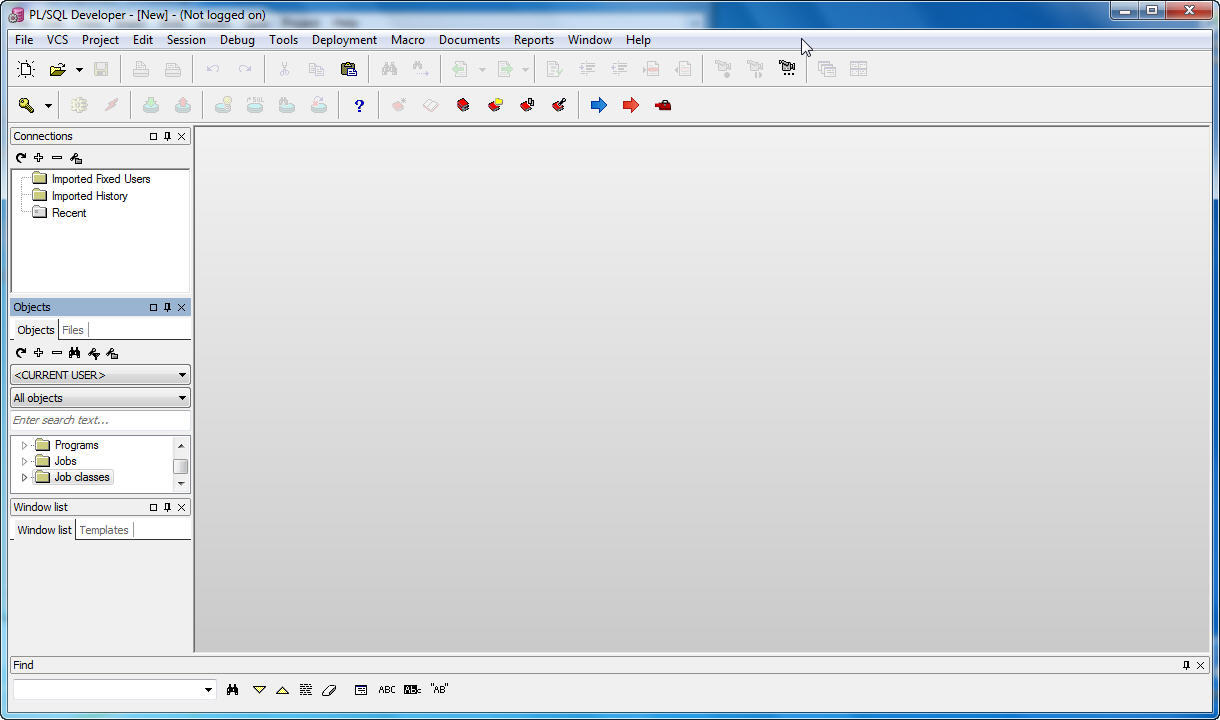Viewport: 1220px width, 720px height.
Task: Expand the Job classes folder node
Action: pos(25,477)
